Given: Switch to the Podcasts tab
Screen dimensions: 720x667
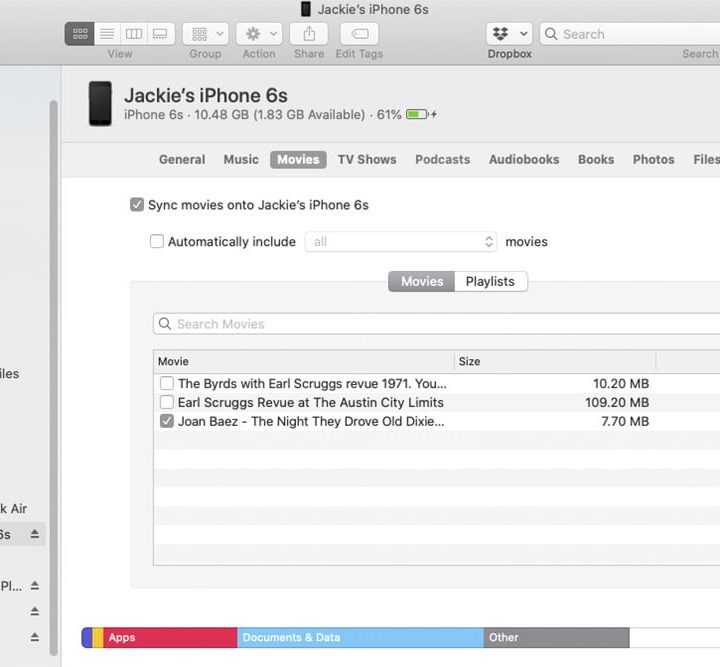Looking at the screenshot, I should pyautogui.click(x=442, y=159).
